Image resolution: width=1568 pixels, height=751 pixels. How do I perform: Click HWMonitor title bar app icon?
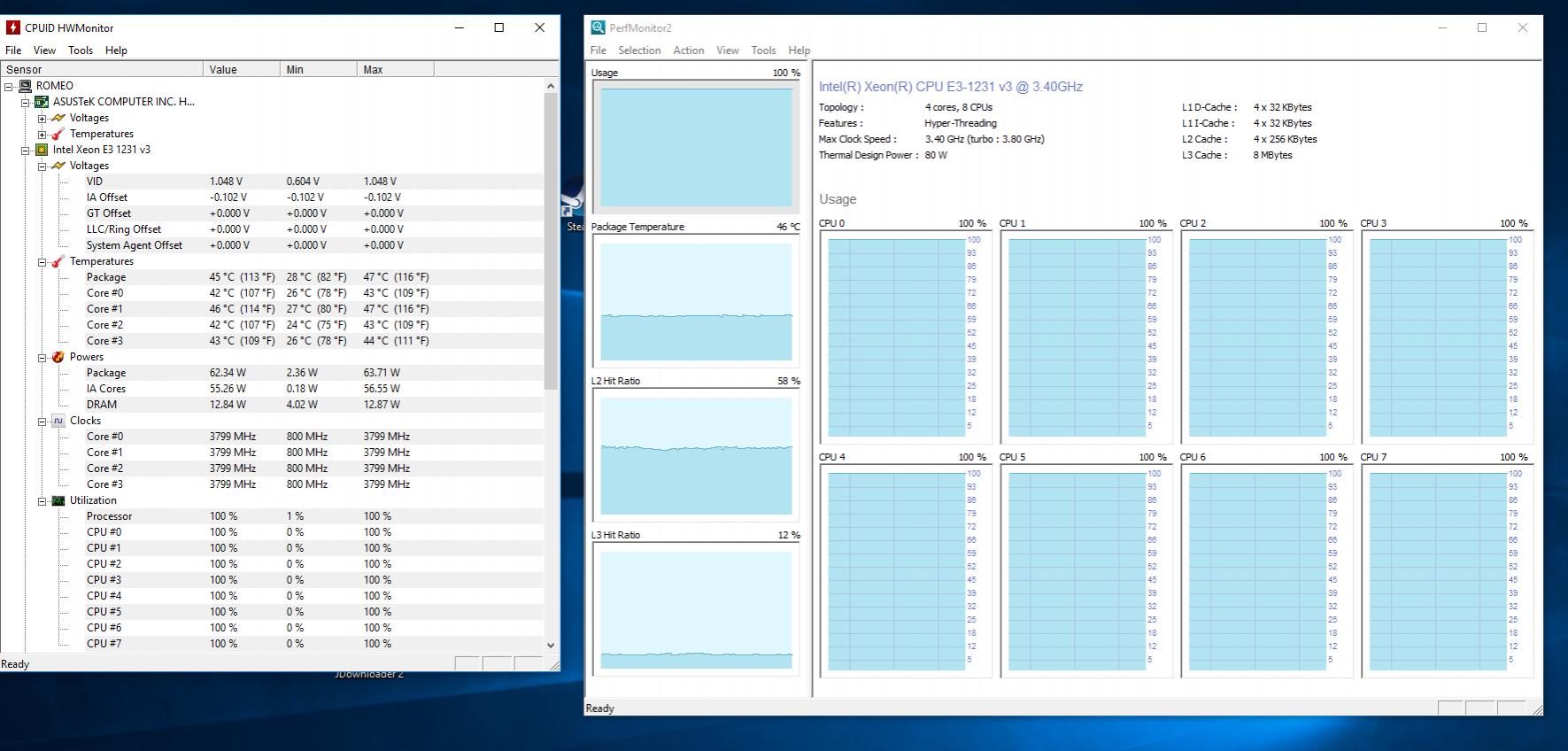coord(12,27)
